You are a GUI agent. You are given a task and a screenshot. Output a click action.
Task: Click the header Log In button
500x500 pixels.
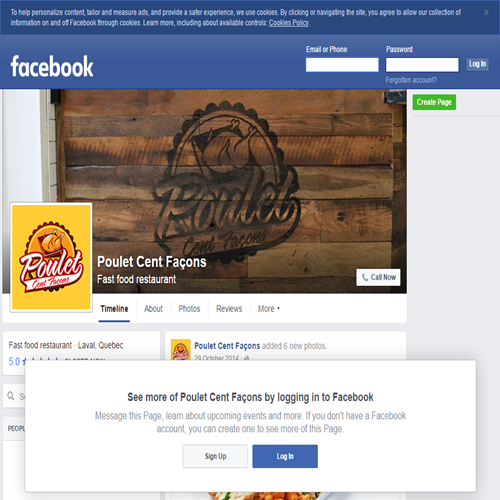click(477, 64)
